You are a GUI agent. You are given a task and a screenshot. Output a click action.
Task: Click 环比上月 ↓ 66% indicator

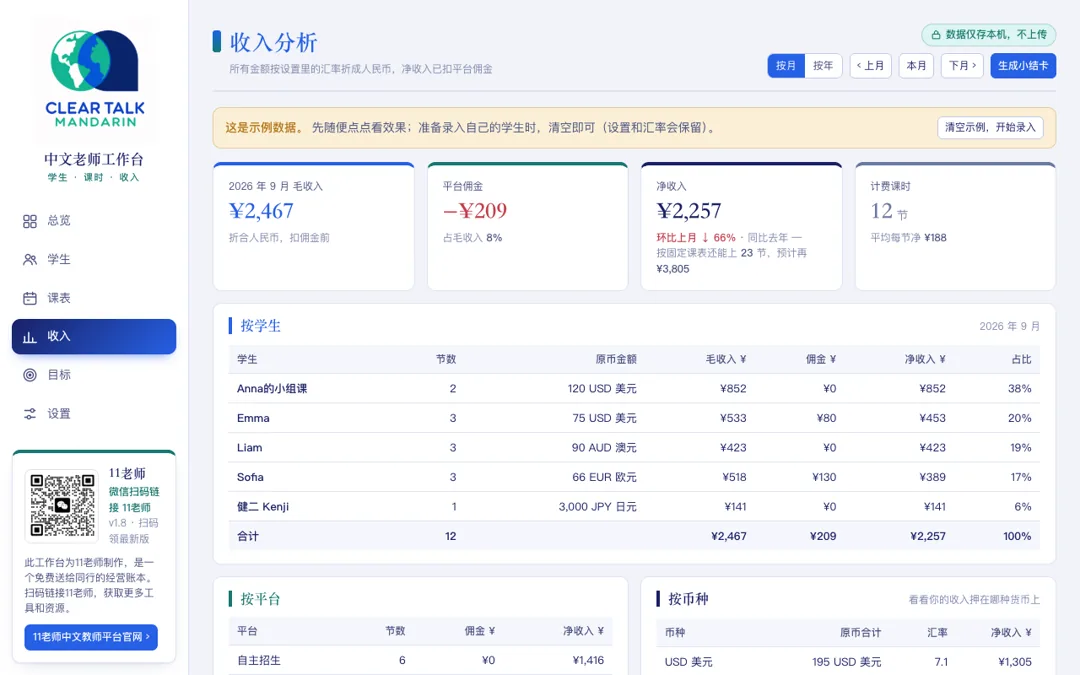click(696, 238)
